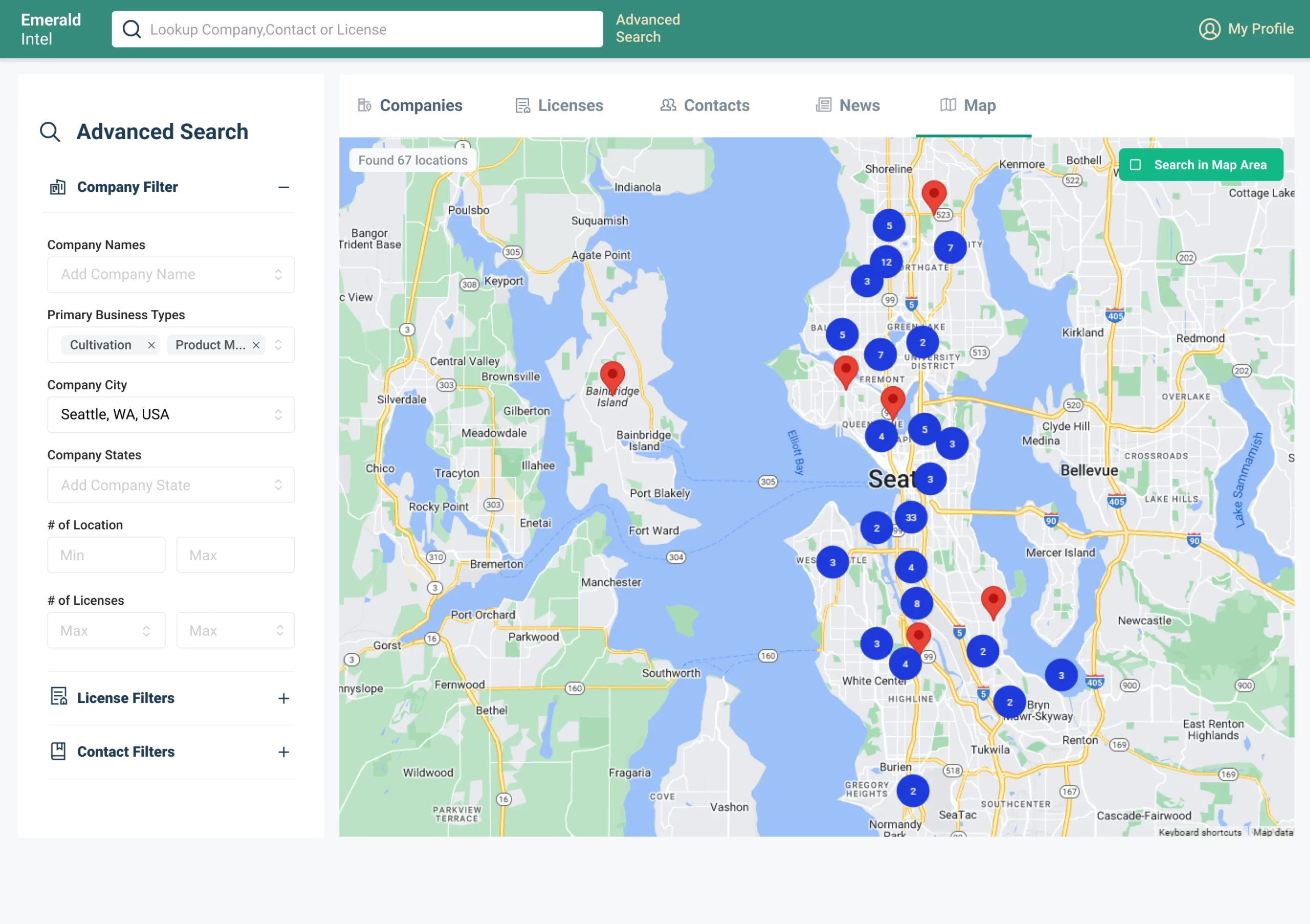
Task: Click the Emerald Intel logo
Action: pos(51,29)
